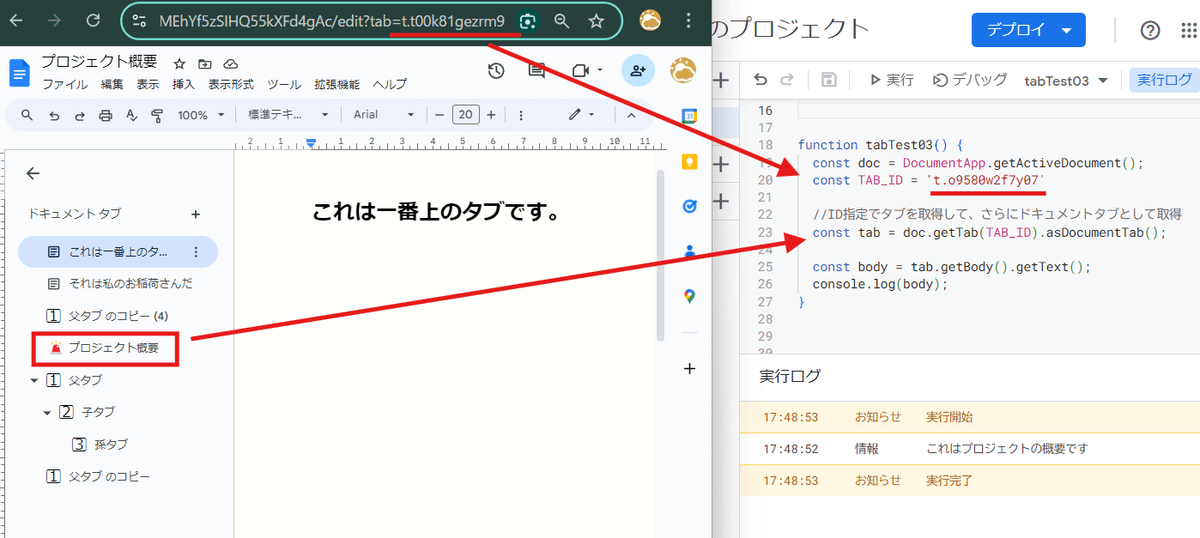1200x538 pixels.
Task: Click the font size field 20
Action: click(465, 115)
